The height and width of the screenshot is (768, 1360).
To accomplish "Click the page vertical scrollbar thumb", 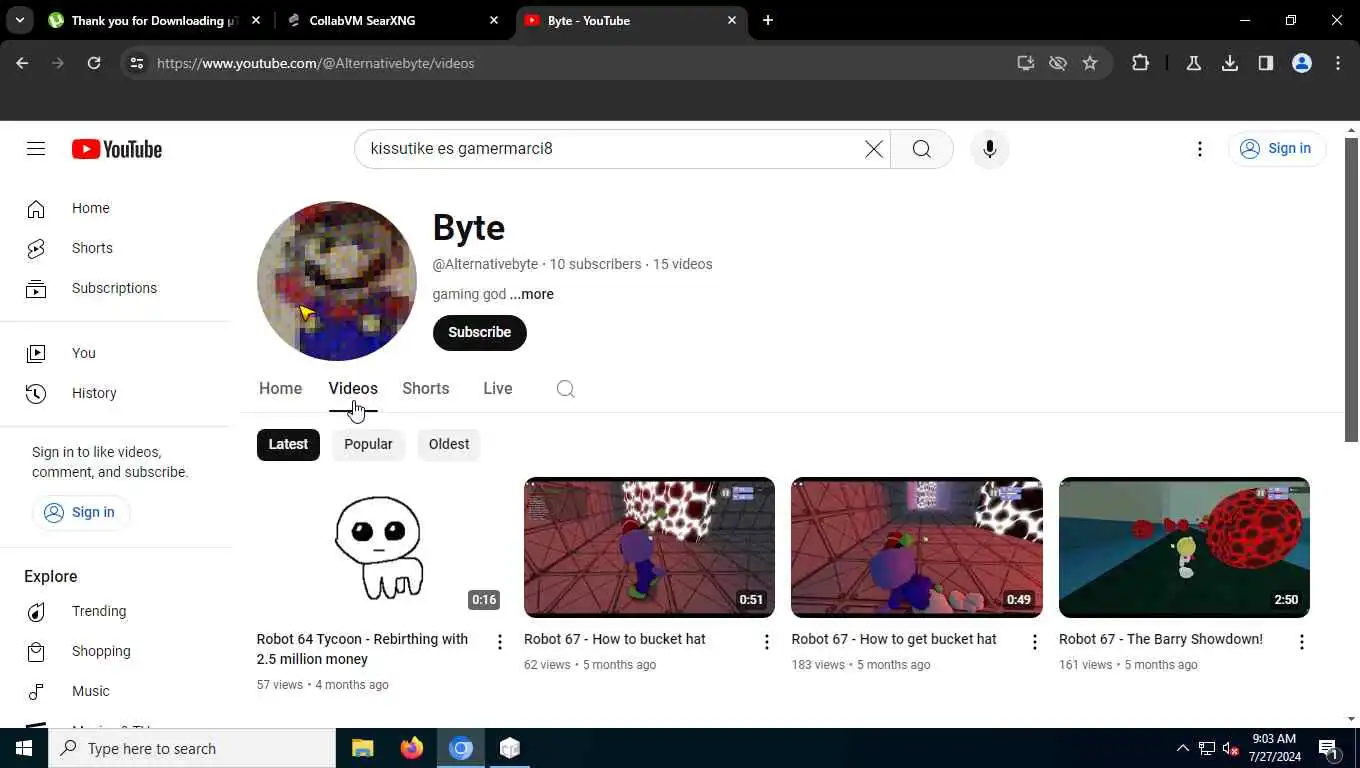I will click(x=1351, y=290).
